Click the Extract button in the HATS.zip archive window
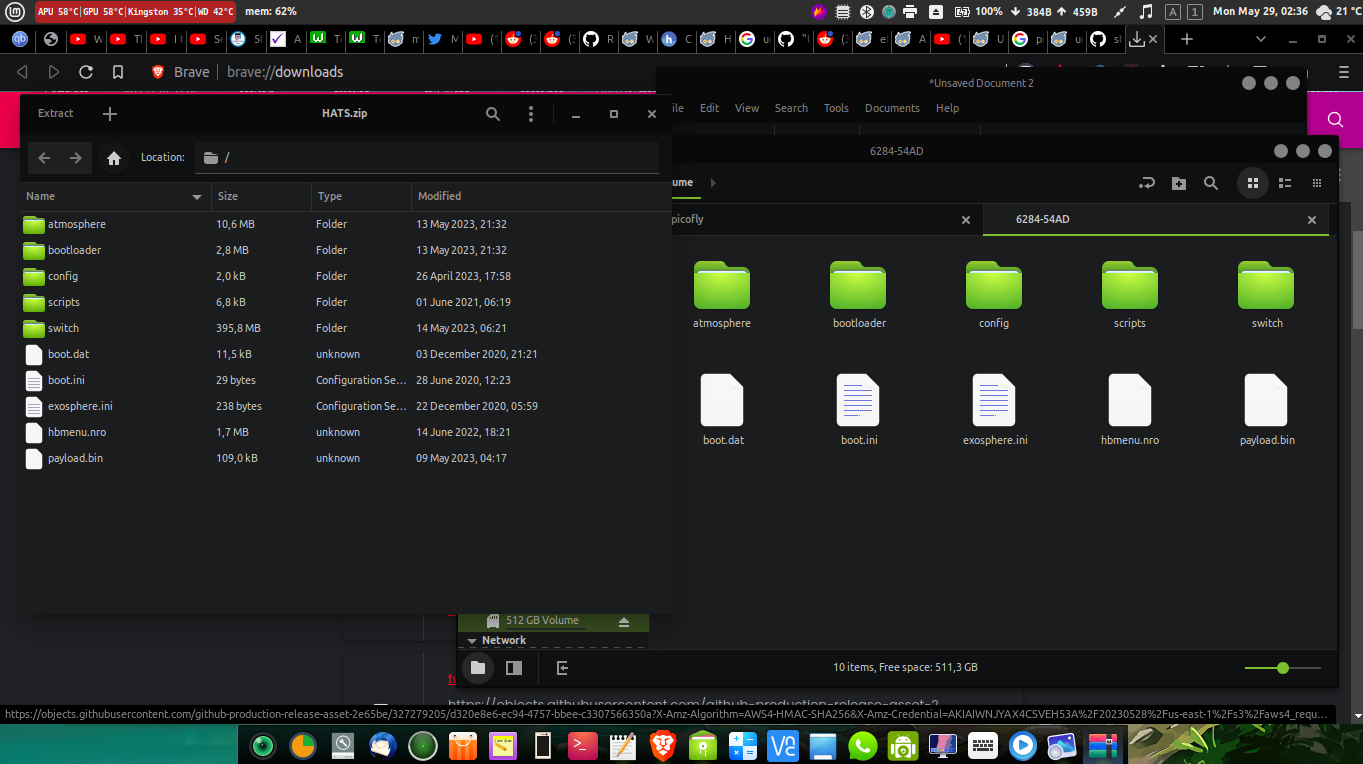This screenshot has height=764, width=1363. pyautogui.click(x=56, y=114)
